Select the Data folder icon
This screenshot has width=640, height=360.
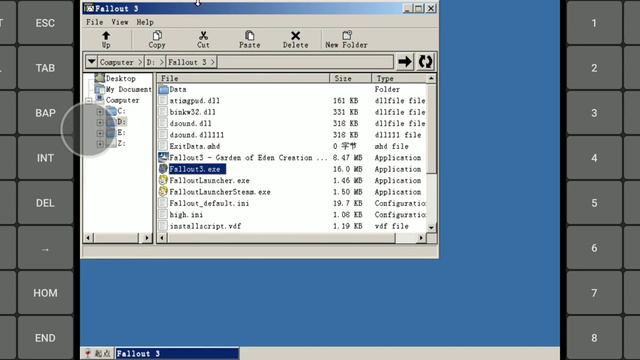click(163, 89)
